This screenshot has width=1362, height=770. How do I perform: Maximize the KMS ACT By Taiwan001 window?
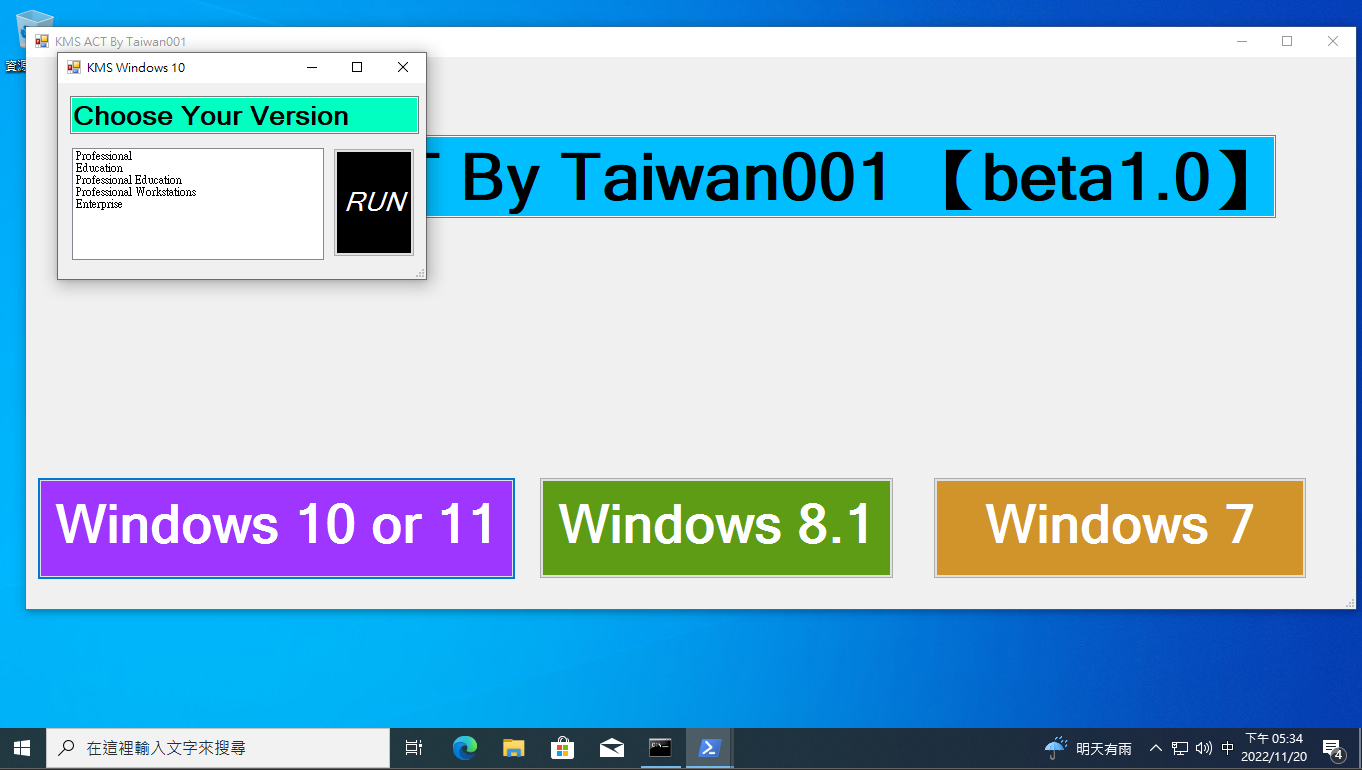(1287, 41)
